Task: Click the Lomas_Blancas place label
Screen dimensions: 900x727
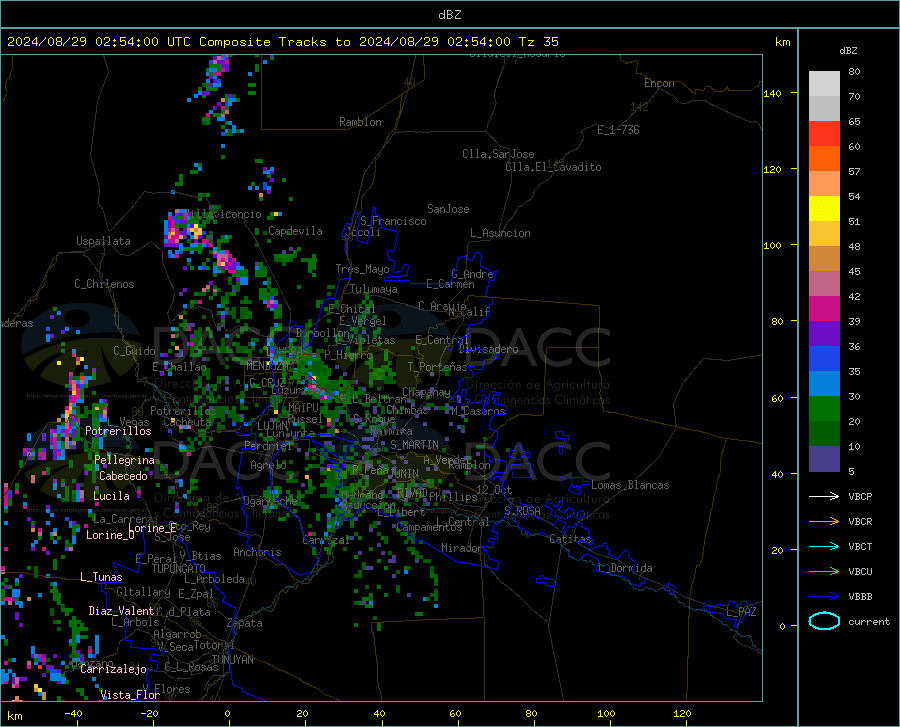Action: [x=630, y=485]
